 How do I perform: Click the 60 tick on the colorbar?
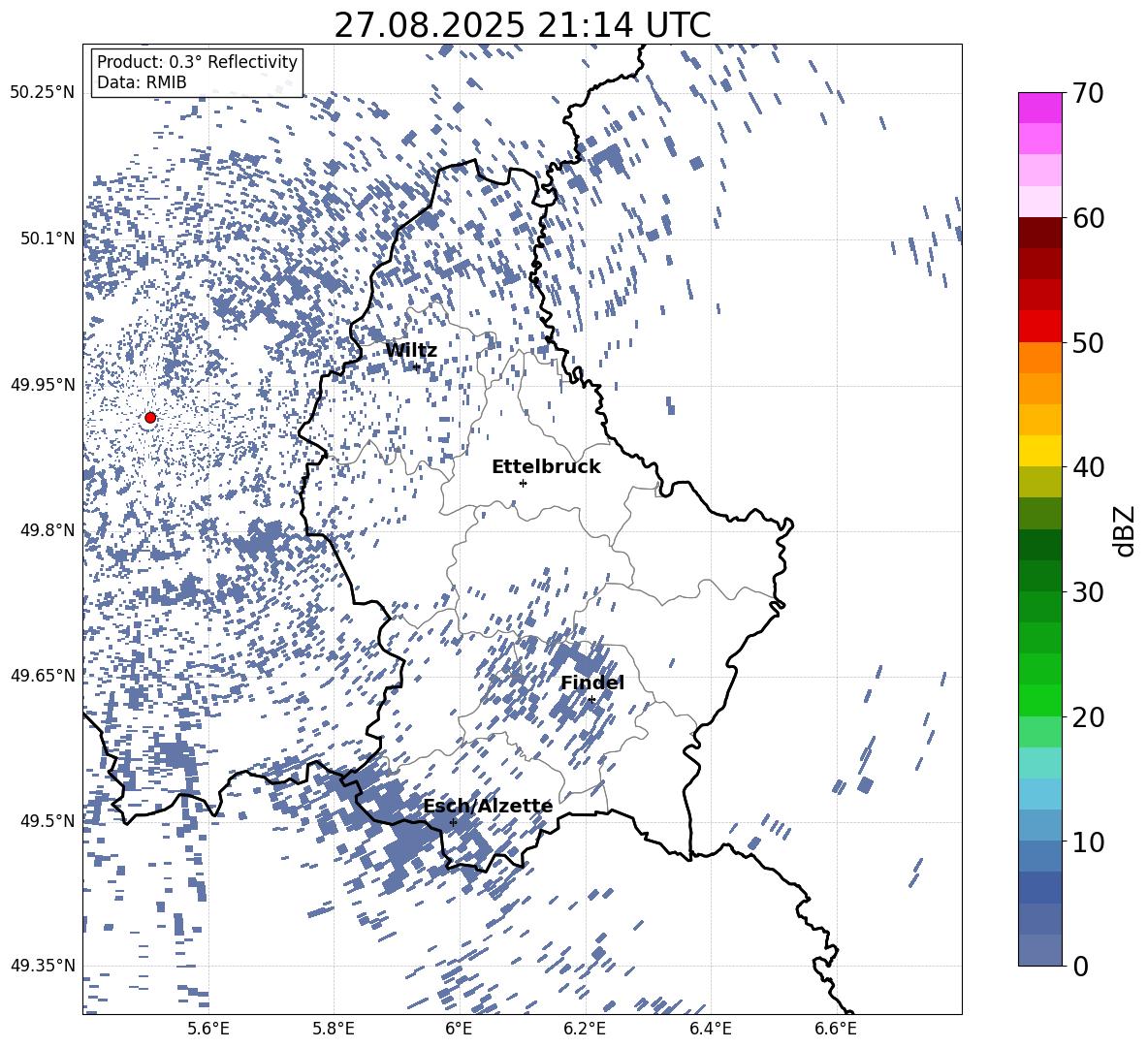coord(1088,218)
